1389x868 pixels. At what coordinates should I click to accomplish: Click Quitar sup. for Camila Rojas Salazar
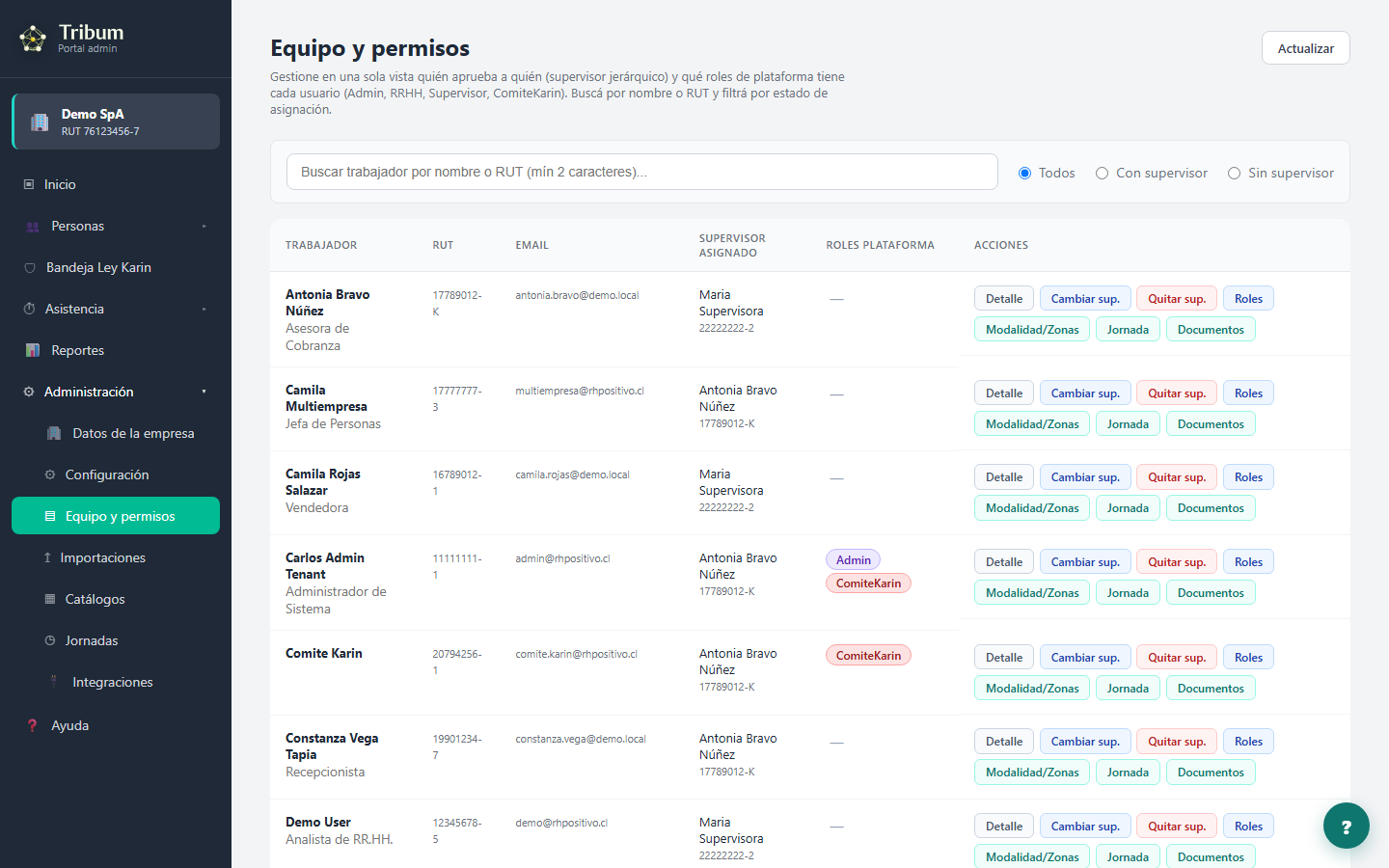[1177, 477]
